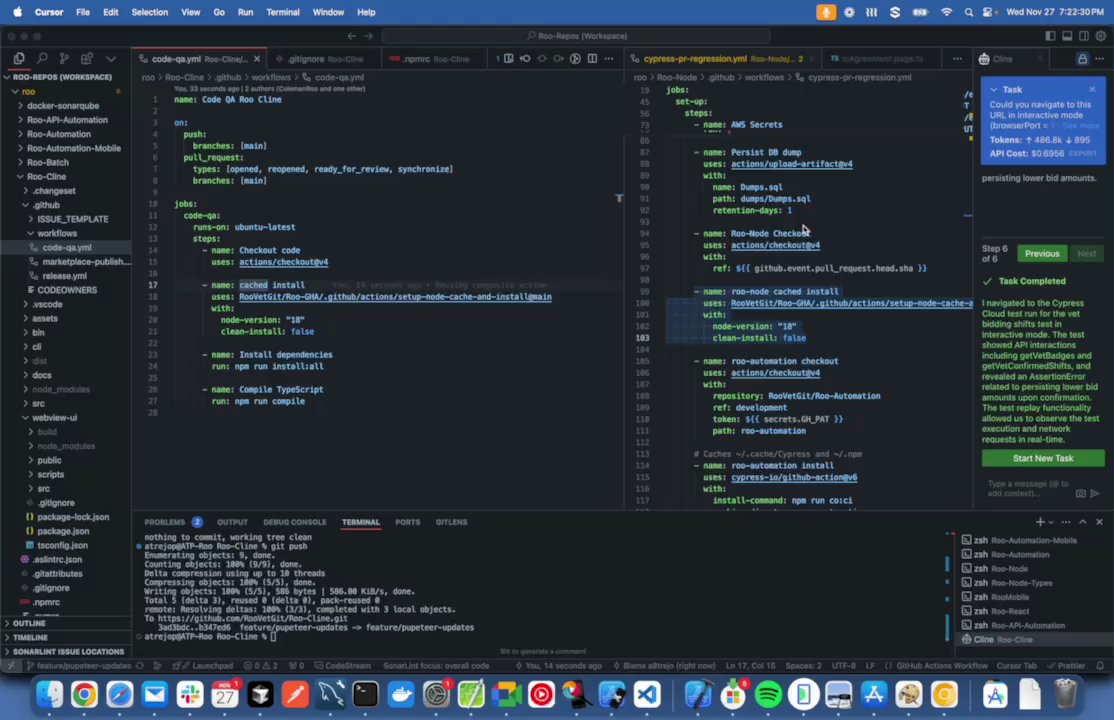Click actions/checkout@v4 link in code-qa.yml
This screenshot has height=720, width=1114.
click(x=283, y=262)
